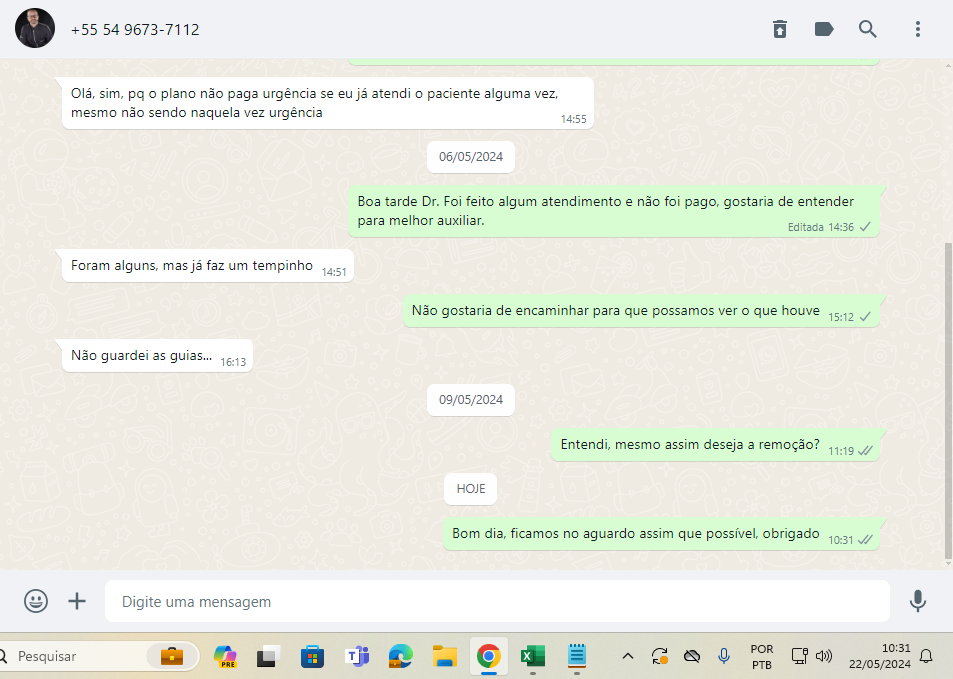Click contact number +55 54 9673-7112
The image size is (953, 679).
point(135,30)
